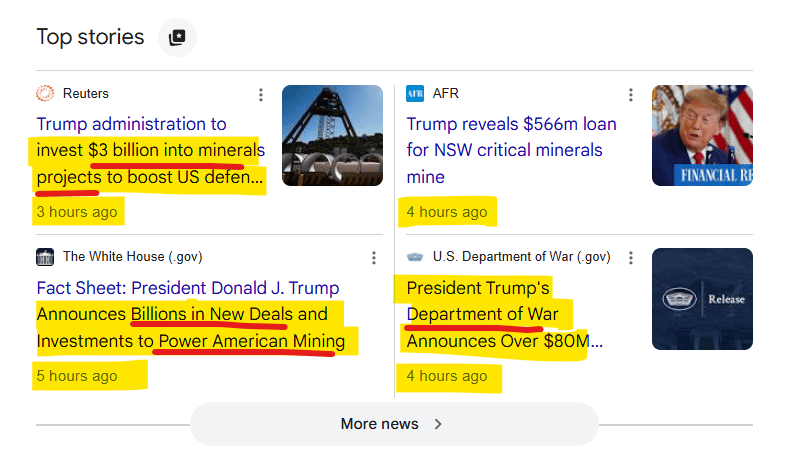794x458 pixels.
Task: Open the three-dot menu for the Reuters story
Action: [x=261, y=95]
